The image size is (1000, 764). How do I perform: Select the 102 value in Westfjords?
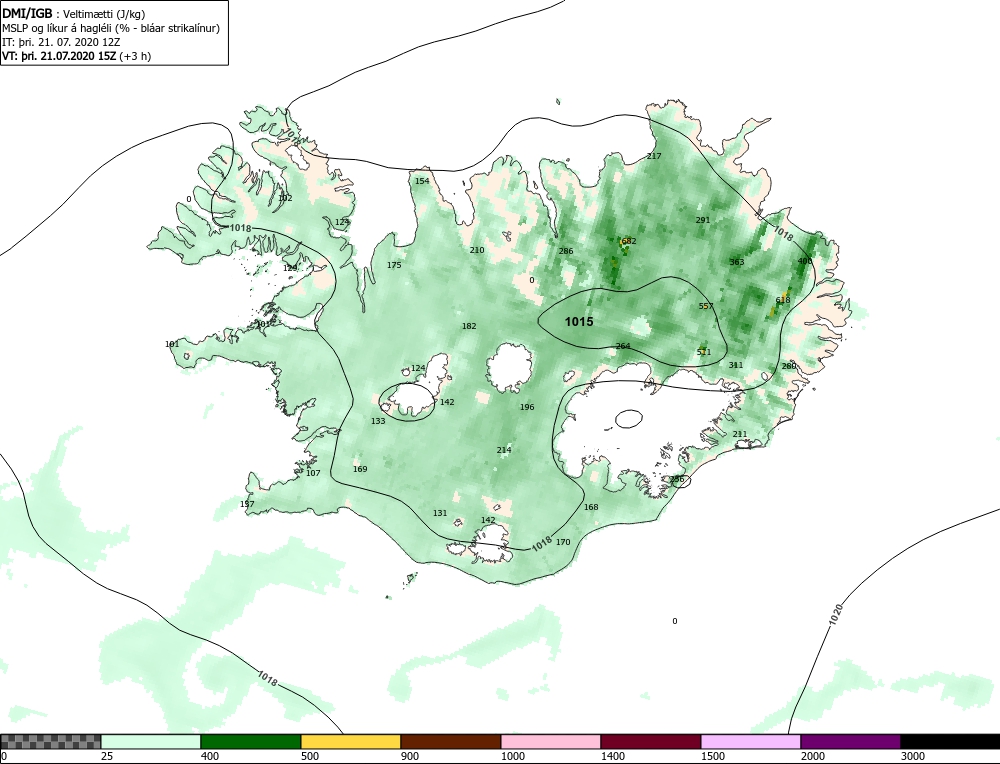[x=285, y=198]
